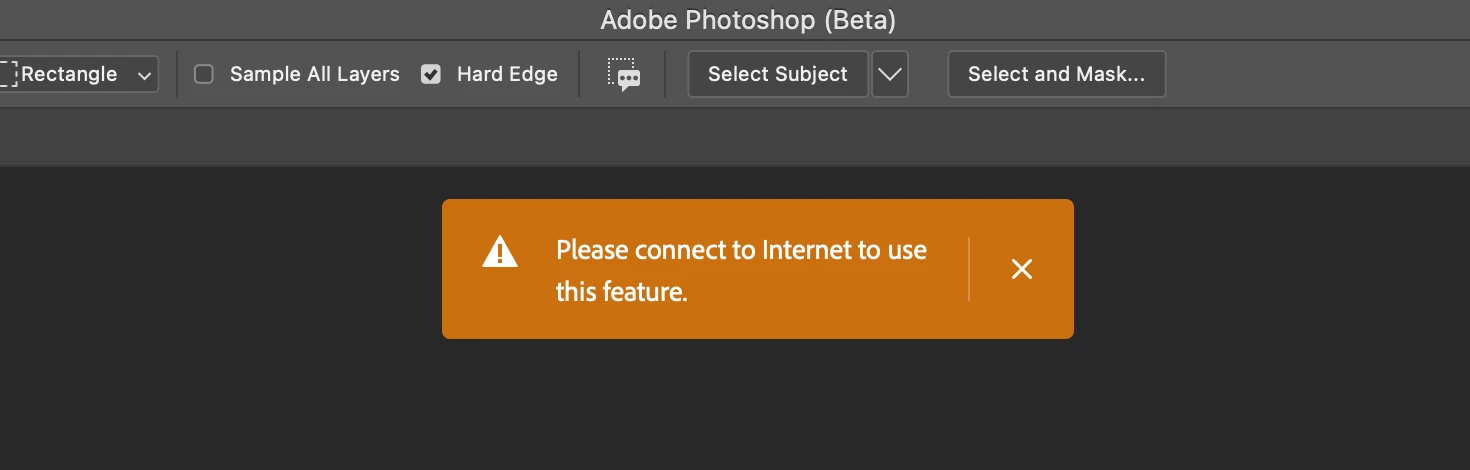This screenshot has height=470, width=1470.
Task: Open the Rectangle mode dropdown chevron
Action: tap(145, 75)
